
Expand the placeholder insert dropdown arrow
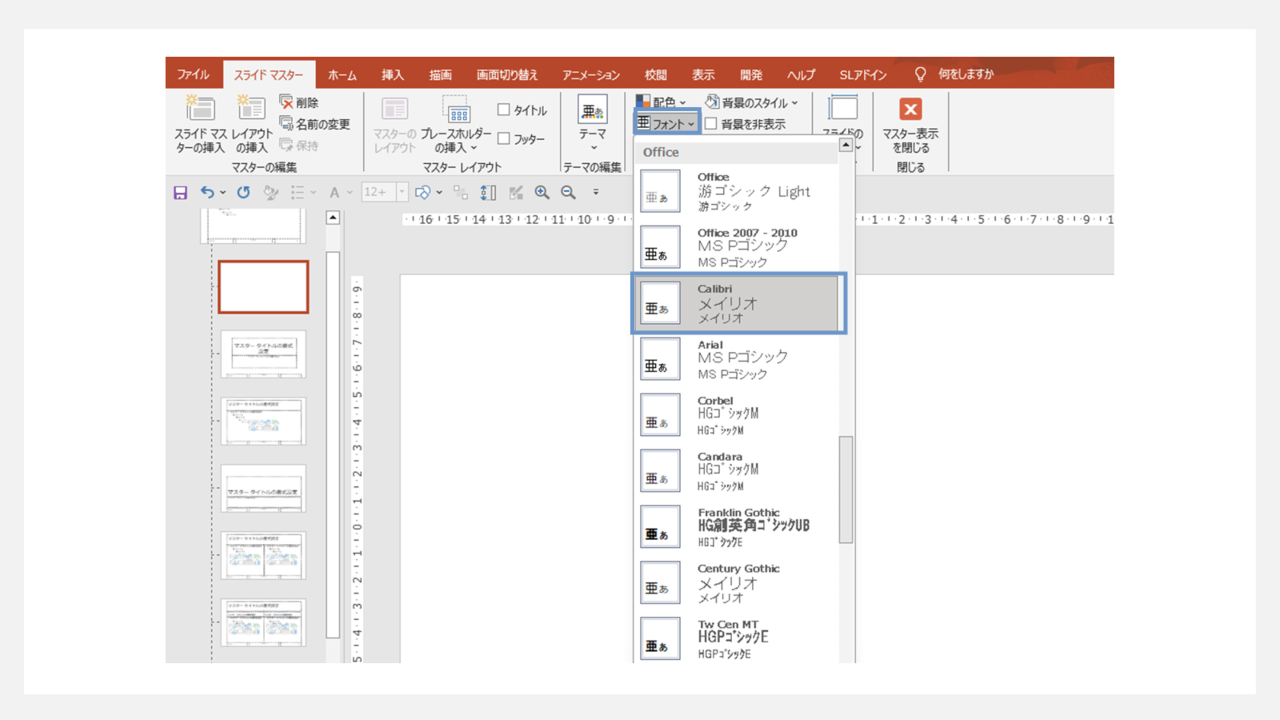473,148
